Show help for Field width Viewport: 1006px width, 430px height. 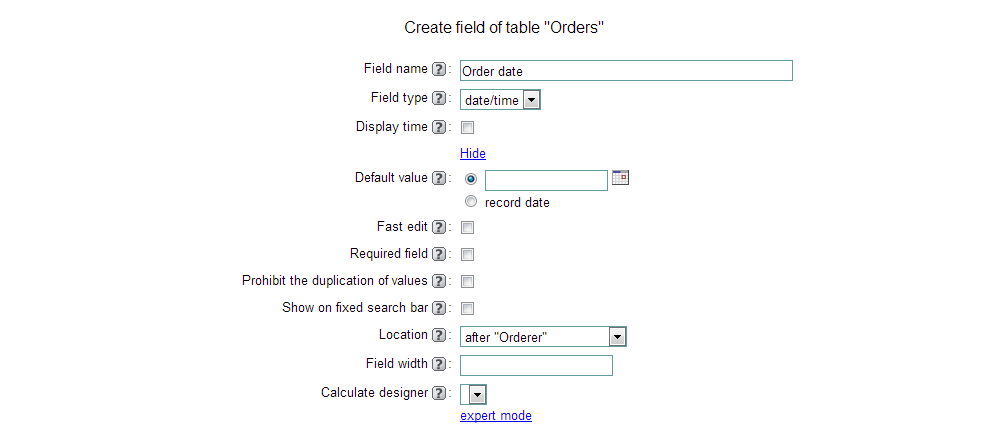coord(439,365)
